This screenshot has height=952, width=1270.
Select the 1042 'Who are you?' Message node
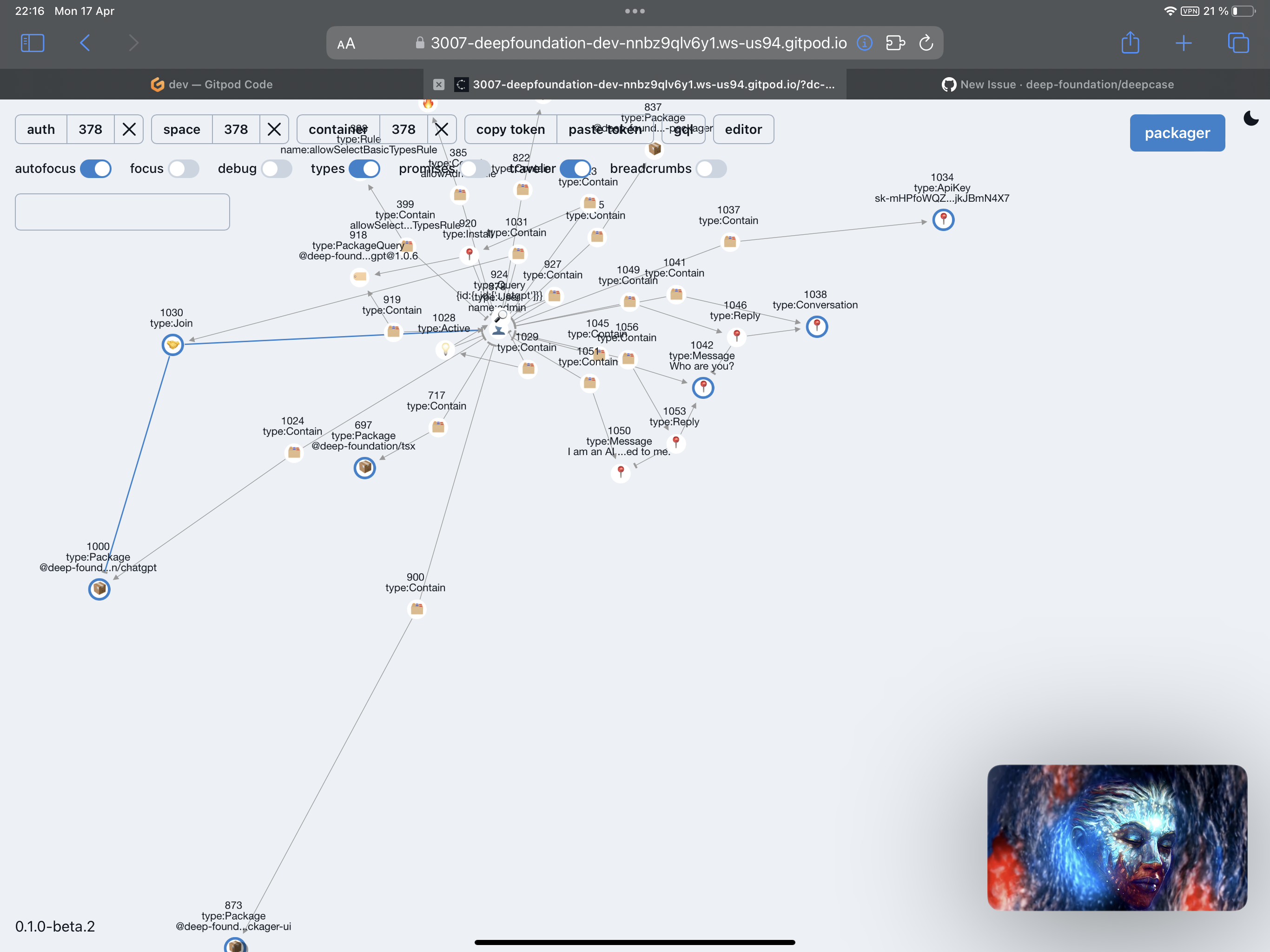tap(703, 388)
